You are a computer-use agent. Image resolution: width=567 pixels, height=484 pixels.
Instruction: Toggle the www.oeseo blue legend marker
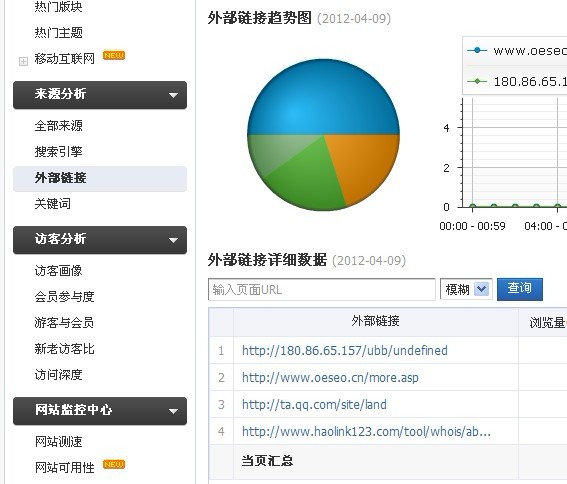click(x=477, y=50)
